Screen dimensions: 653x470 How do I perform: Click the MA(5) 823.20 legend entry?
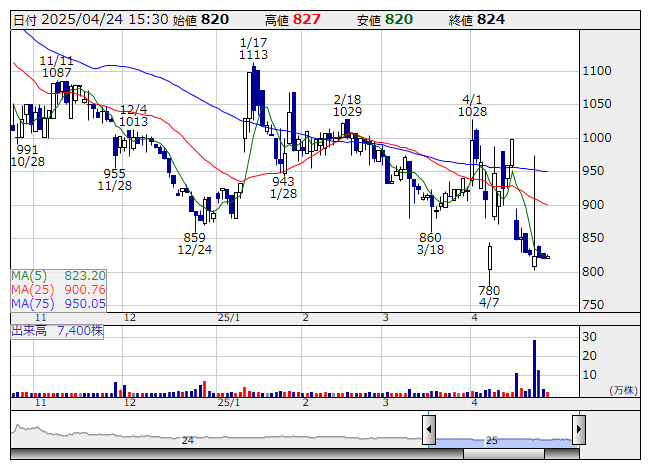[58, 276]
